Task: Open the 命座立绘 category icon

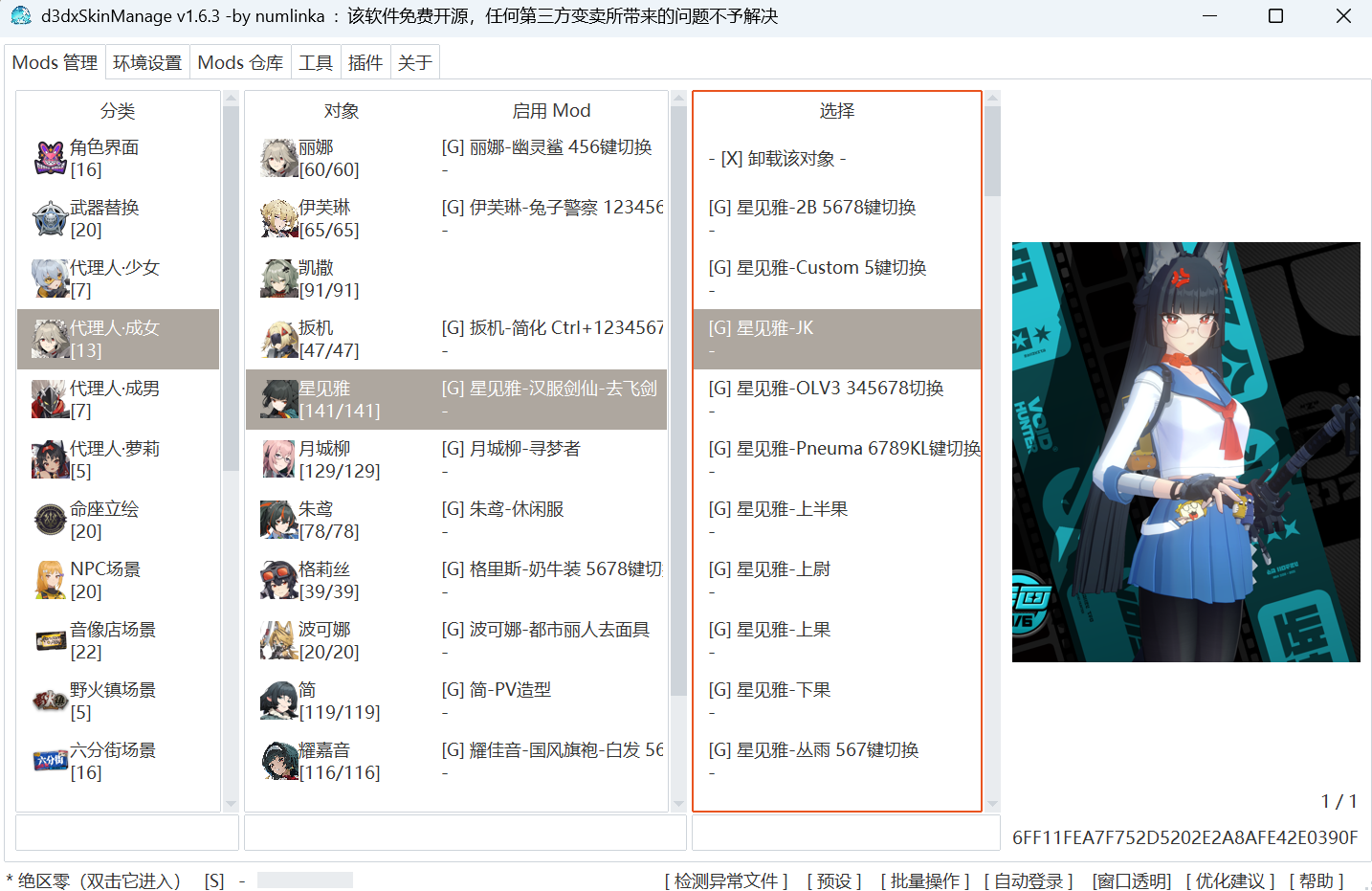Action: click(50, 520)
